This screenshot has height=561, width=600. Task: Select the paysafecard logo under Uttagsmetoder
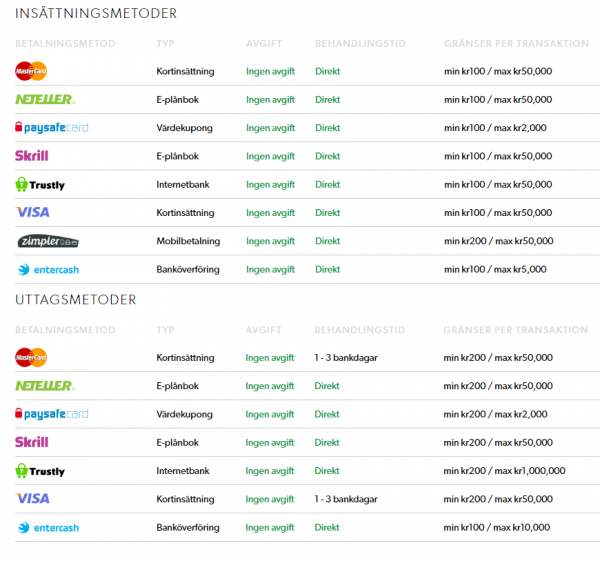[x=51, y=414]
